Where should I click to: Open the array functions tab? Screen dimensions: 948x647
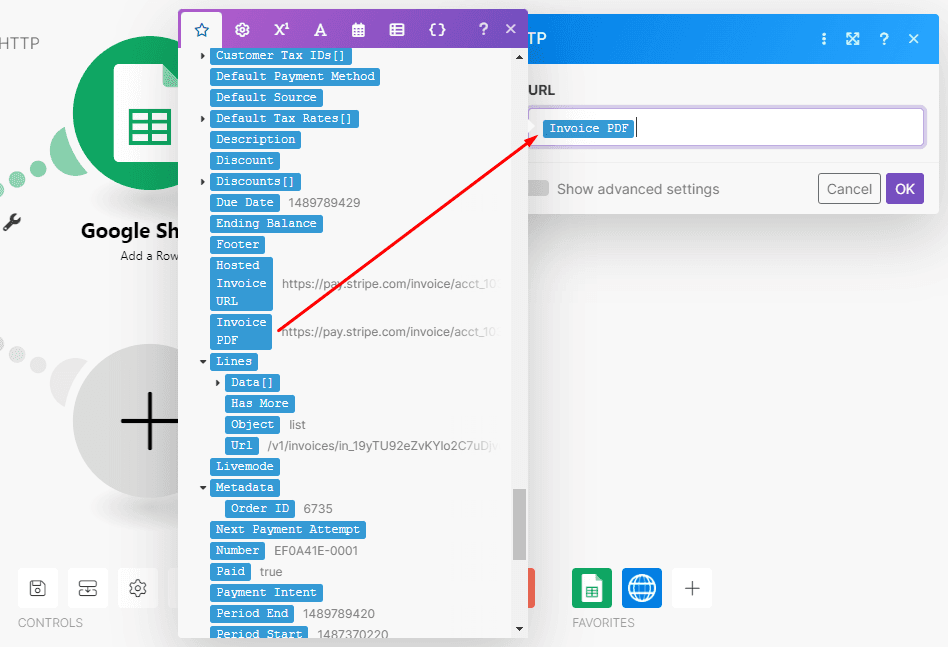pyautogui.click(x=397, y=30)
